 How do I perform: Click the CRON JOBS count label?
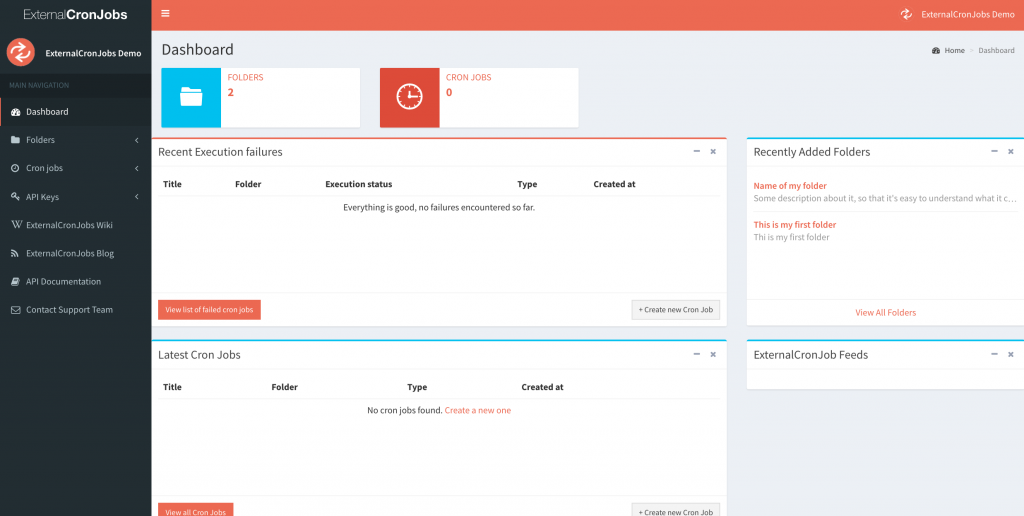coord(468,77)
